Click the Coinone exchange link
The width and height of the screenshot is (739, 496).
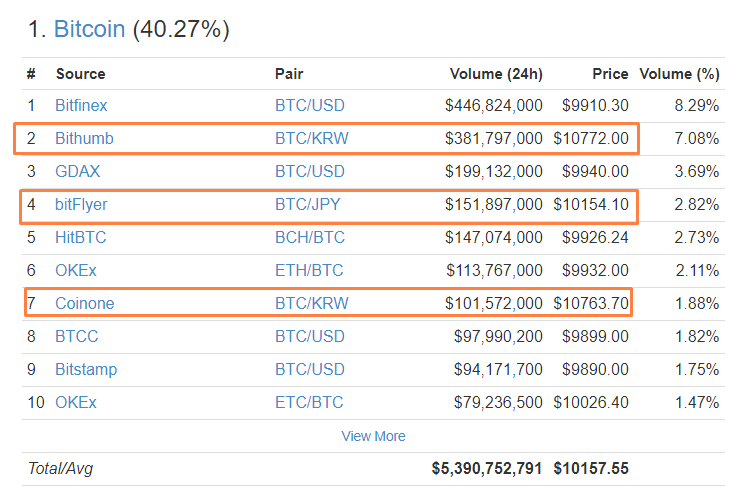(x=84, y=303)
